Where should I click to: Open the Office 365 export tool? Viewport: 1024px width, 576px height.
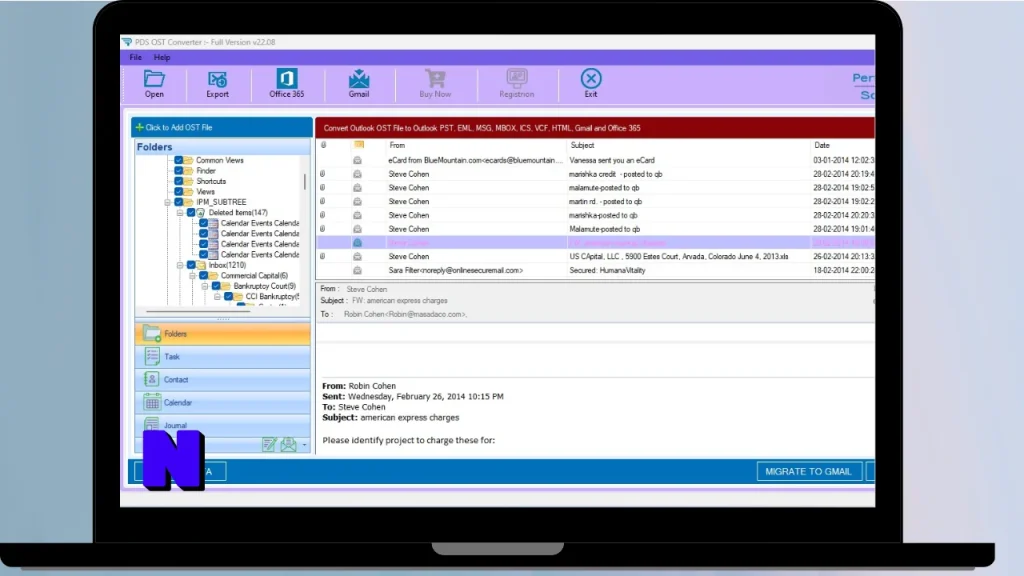pyautogui.click(x=287, y=84)
